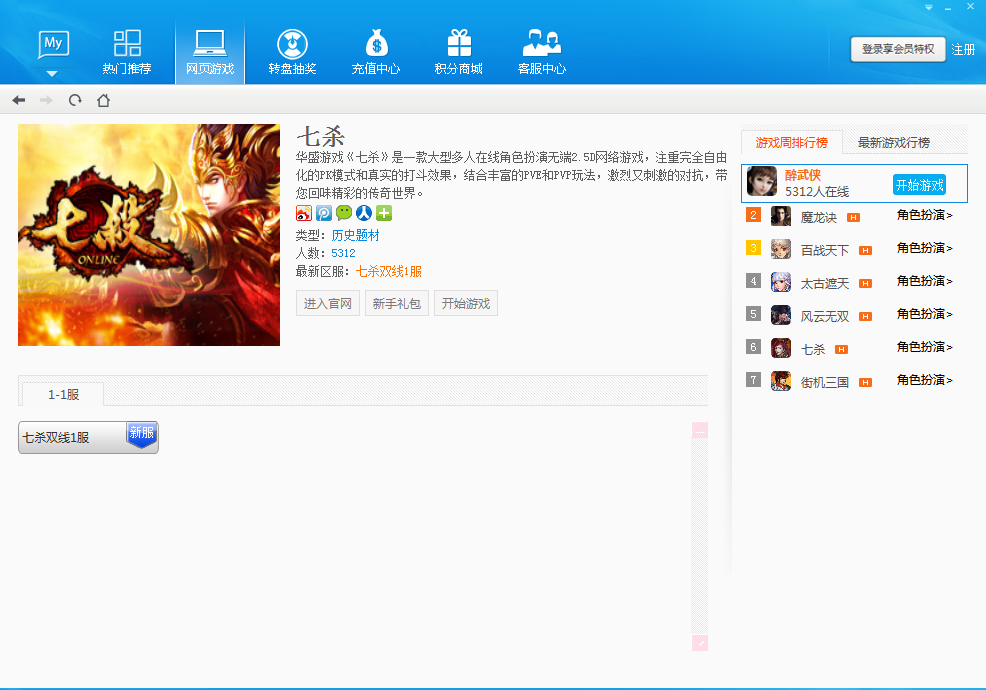
Task: Share via Renren icon
Action: [364, 213]
